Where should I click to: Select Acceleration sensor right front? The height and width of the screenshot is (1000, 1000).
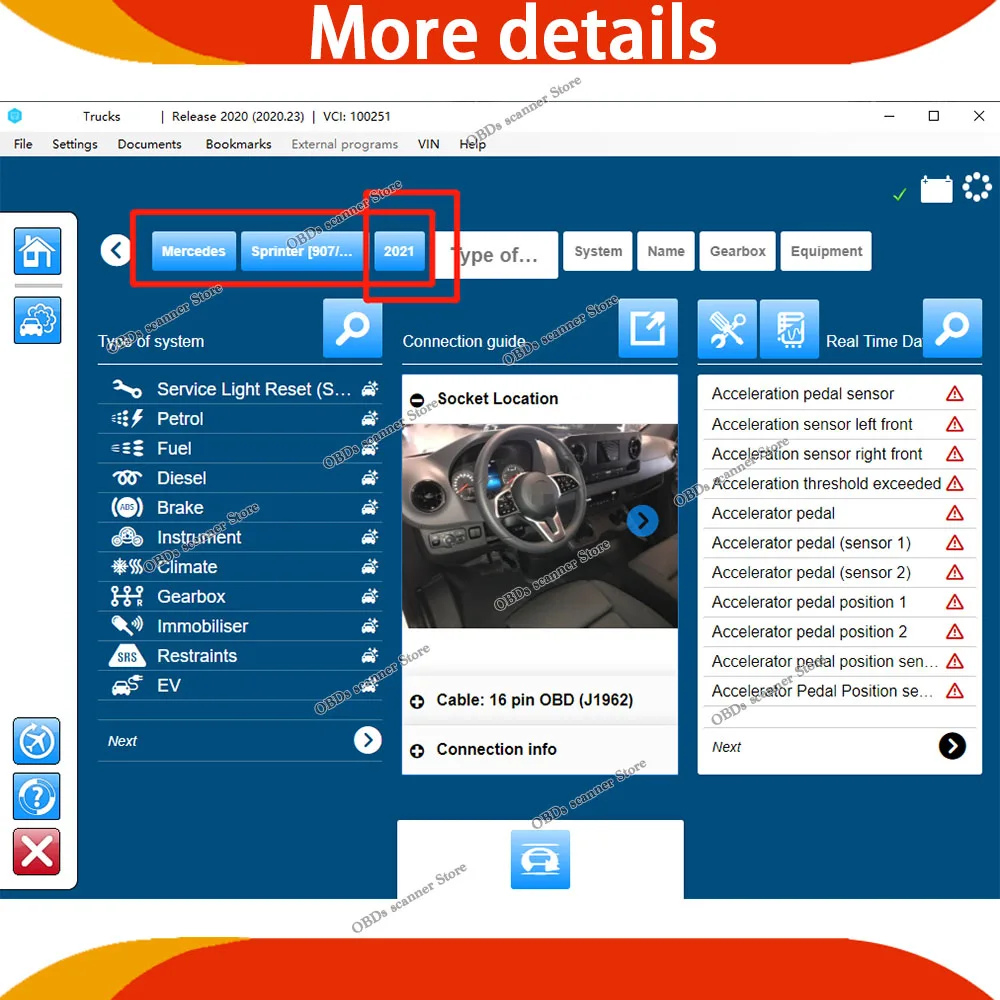coord(839,454)
